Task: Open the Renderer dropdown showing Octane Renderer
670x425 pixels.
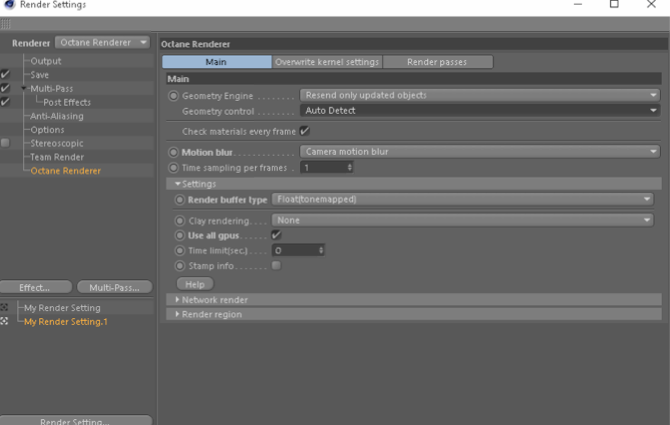Action: [x=103, y=42]
